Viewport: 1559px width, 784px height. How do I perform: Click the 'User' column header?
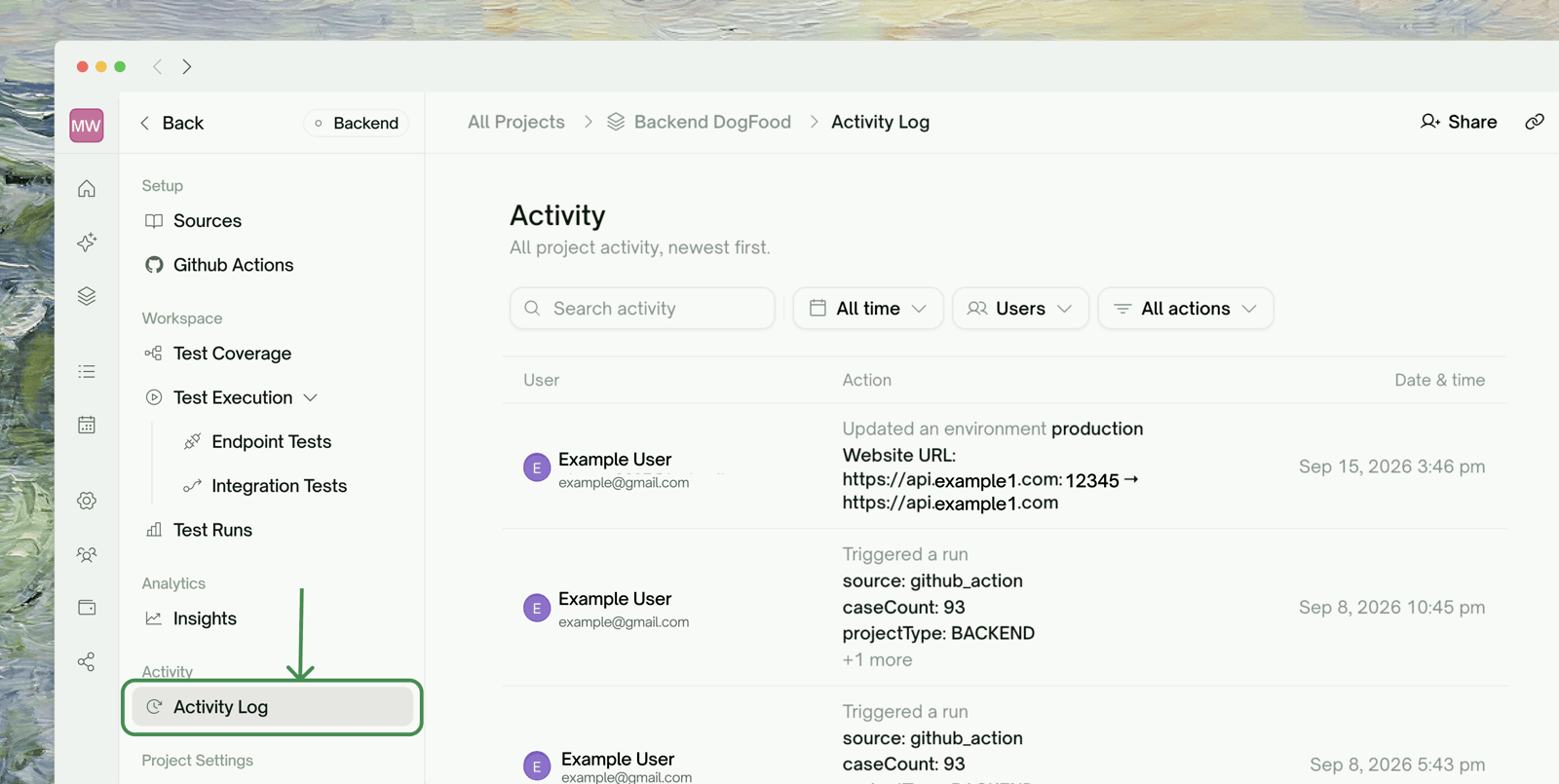542,380
